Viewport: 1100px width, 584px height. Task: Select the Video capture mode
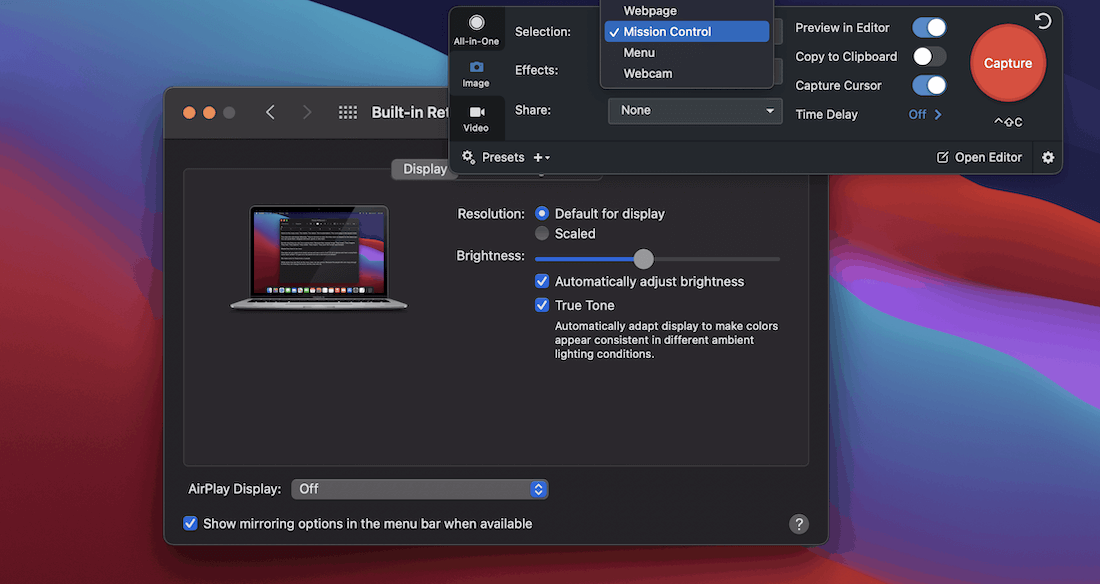pos(476,115)
